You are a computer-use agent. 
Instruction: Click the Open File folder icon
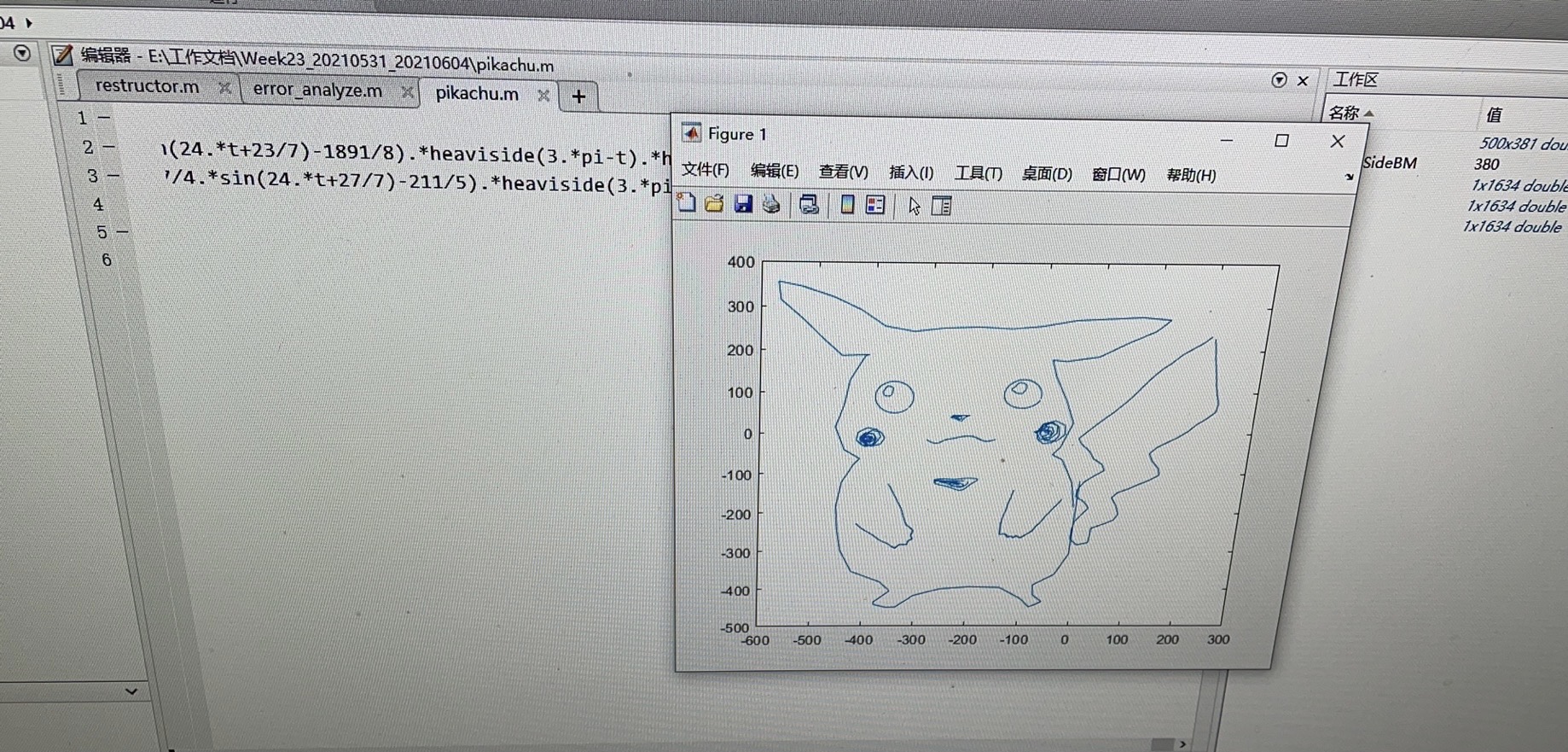[715, 203]
